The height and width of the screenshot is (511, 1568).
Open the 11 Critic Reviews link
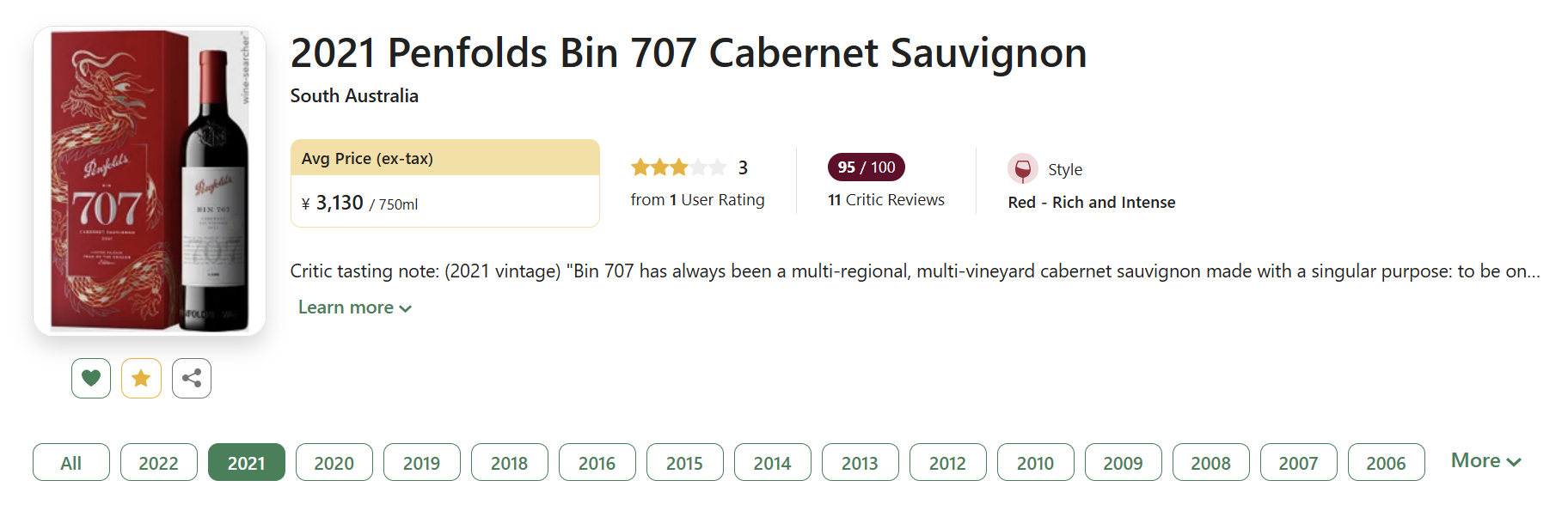coord(886,200)
